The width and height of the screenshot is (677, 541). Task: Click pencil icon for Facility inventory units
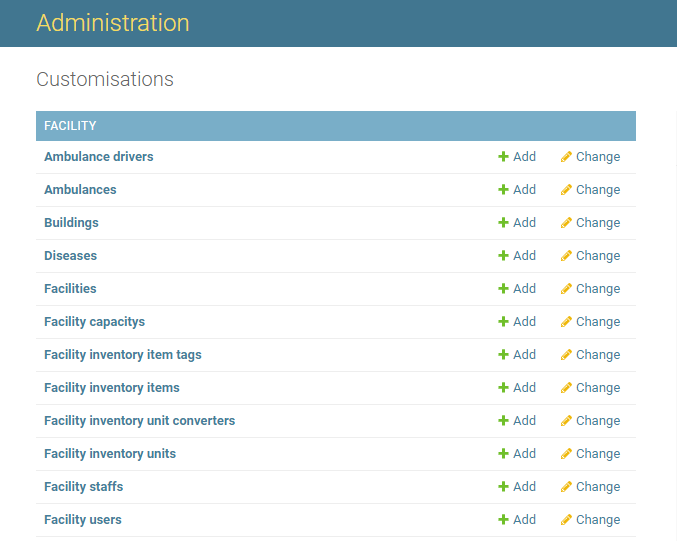(x=566, y=454)
